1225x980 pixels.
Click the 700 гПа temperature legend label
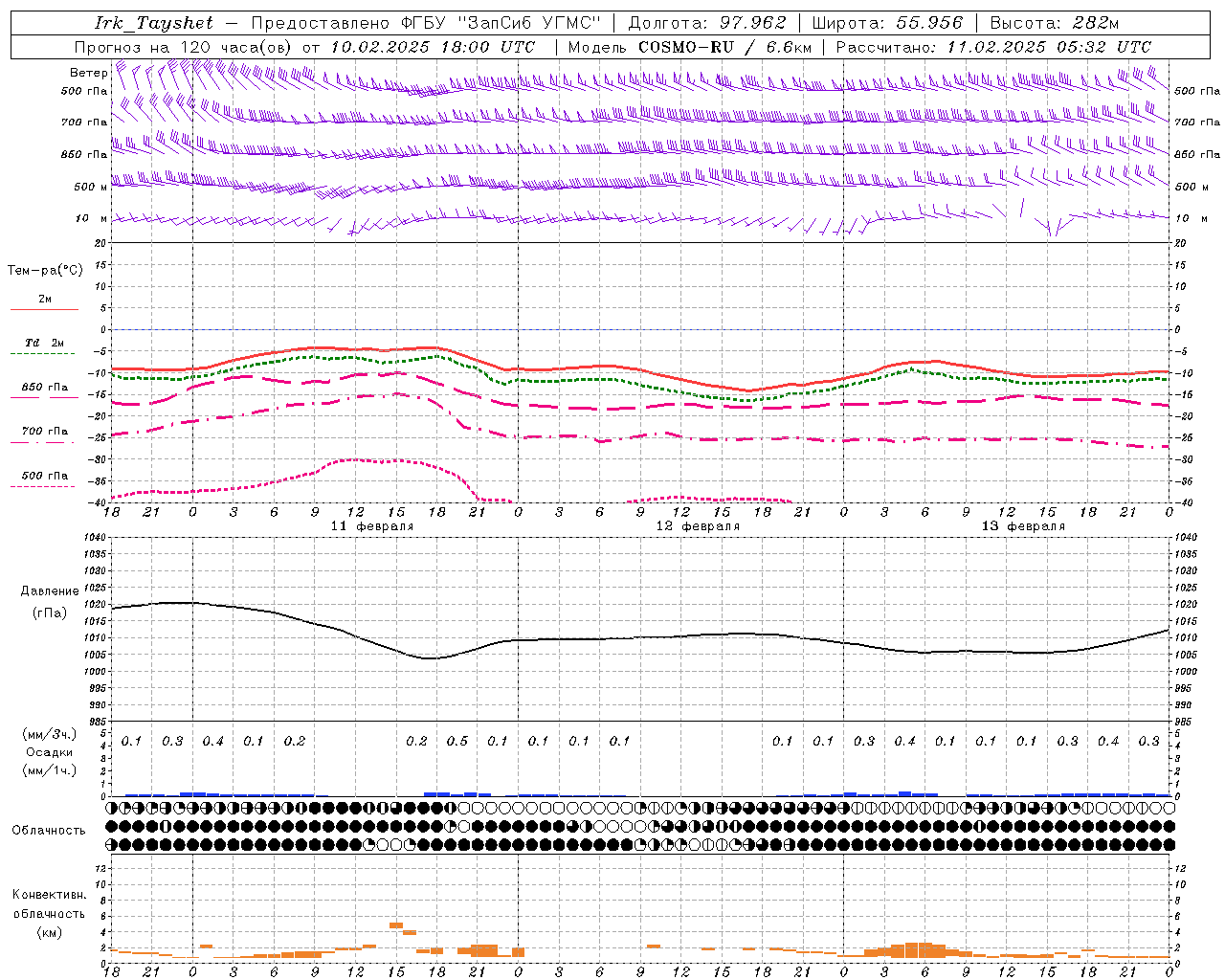point(45,431)
